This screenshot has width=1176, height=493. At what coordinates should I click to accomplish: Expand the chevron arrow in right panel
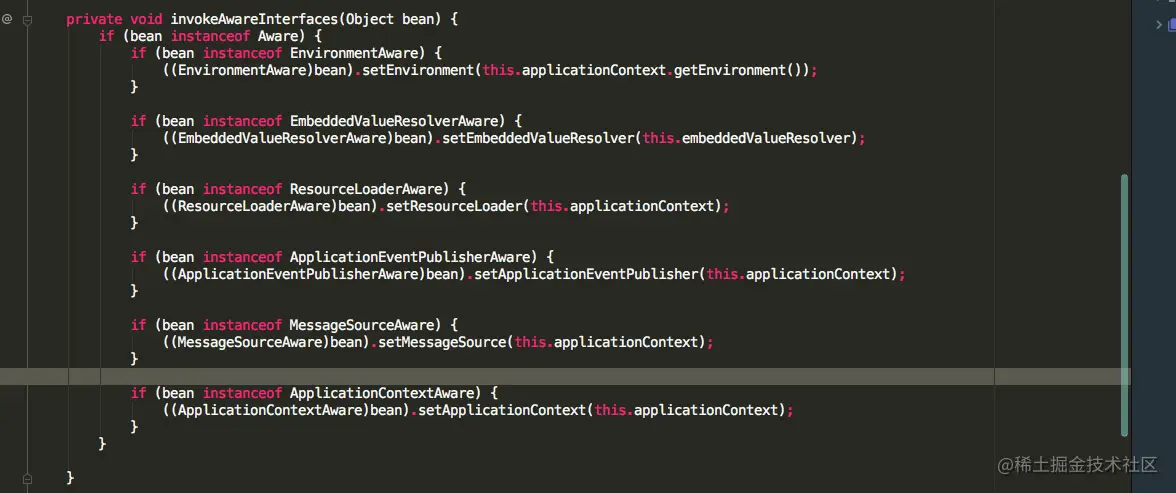pos(1159,25)
